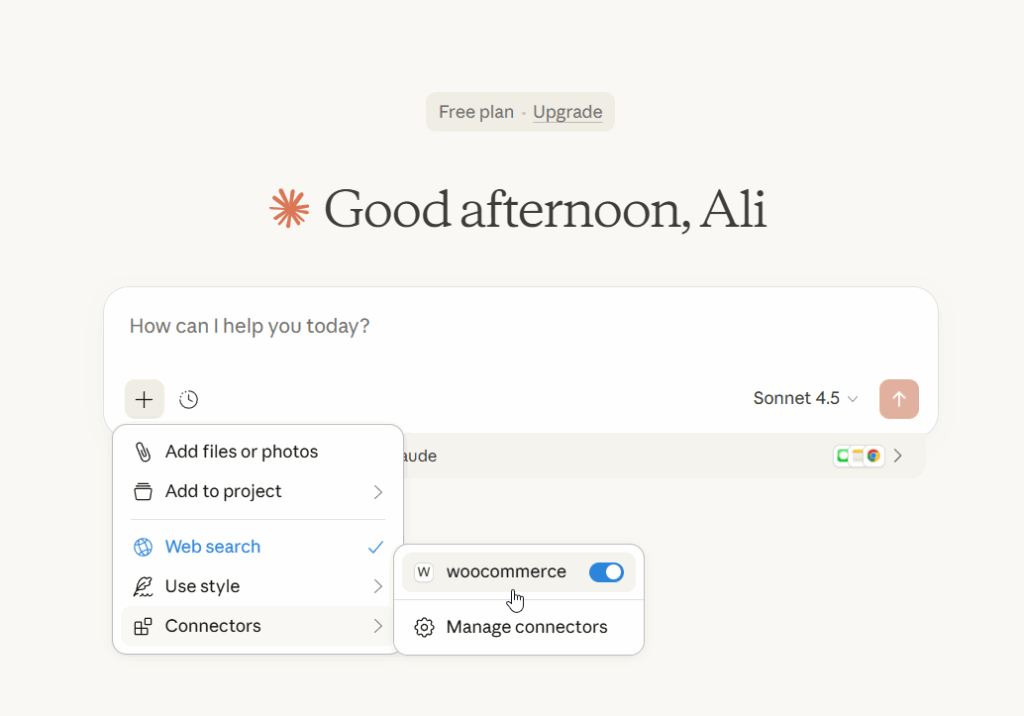Uncheck the Web search checkmark

tap(376, 547)
